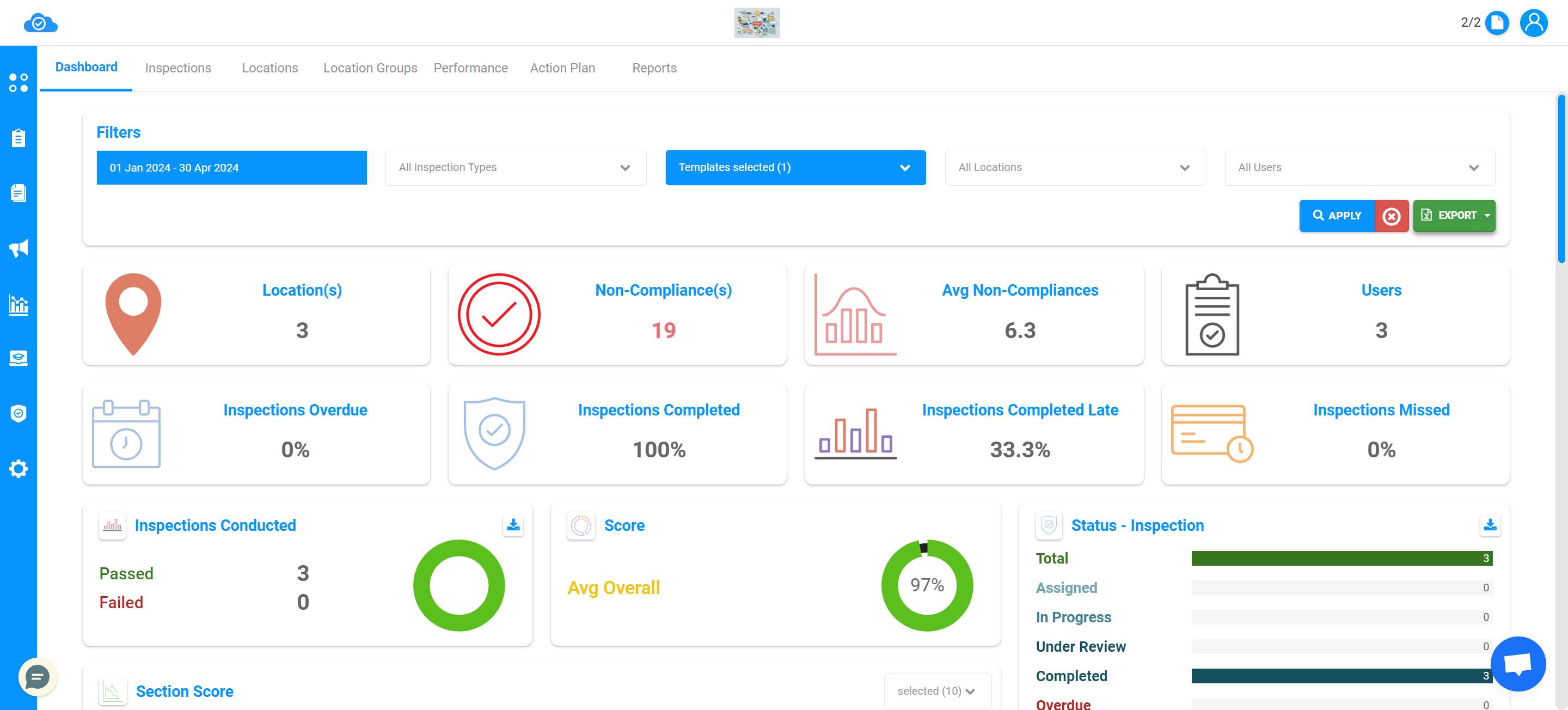Open the Action Plan tab

point(562,68)
